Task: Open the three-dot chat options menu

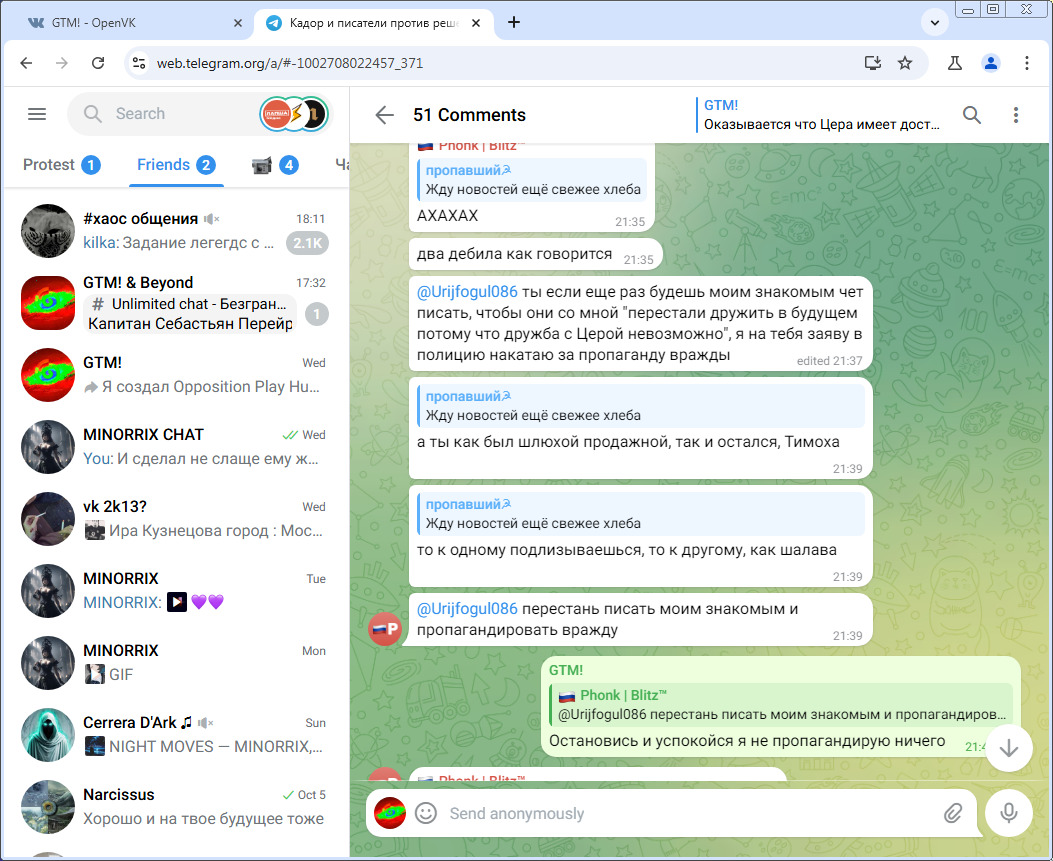Action: coord(1015,115)
